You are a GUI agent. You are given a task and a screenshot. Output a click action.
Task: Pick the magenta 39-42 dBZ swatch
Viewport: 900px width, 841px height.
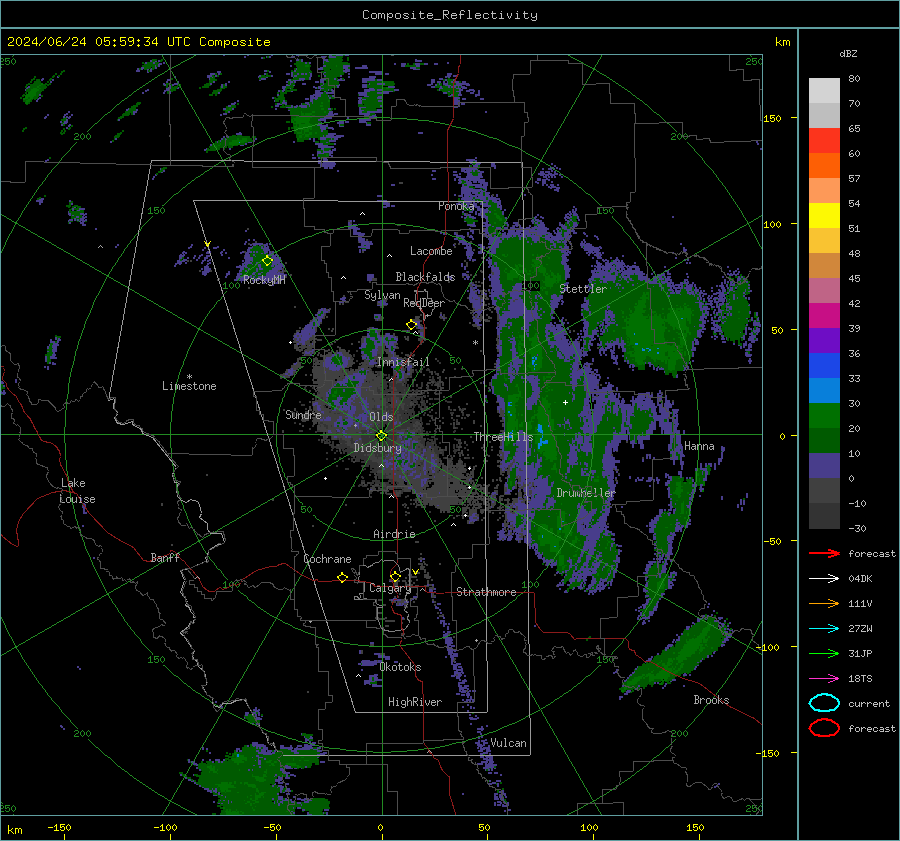[x=824, y=316]
